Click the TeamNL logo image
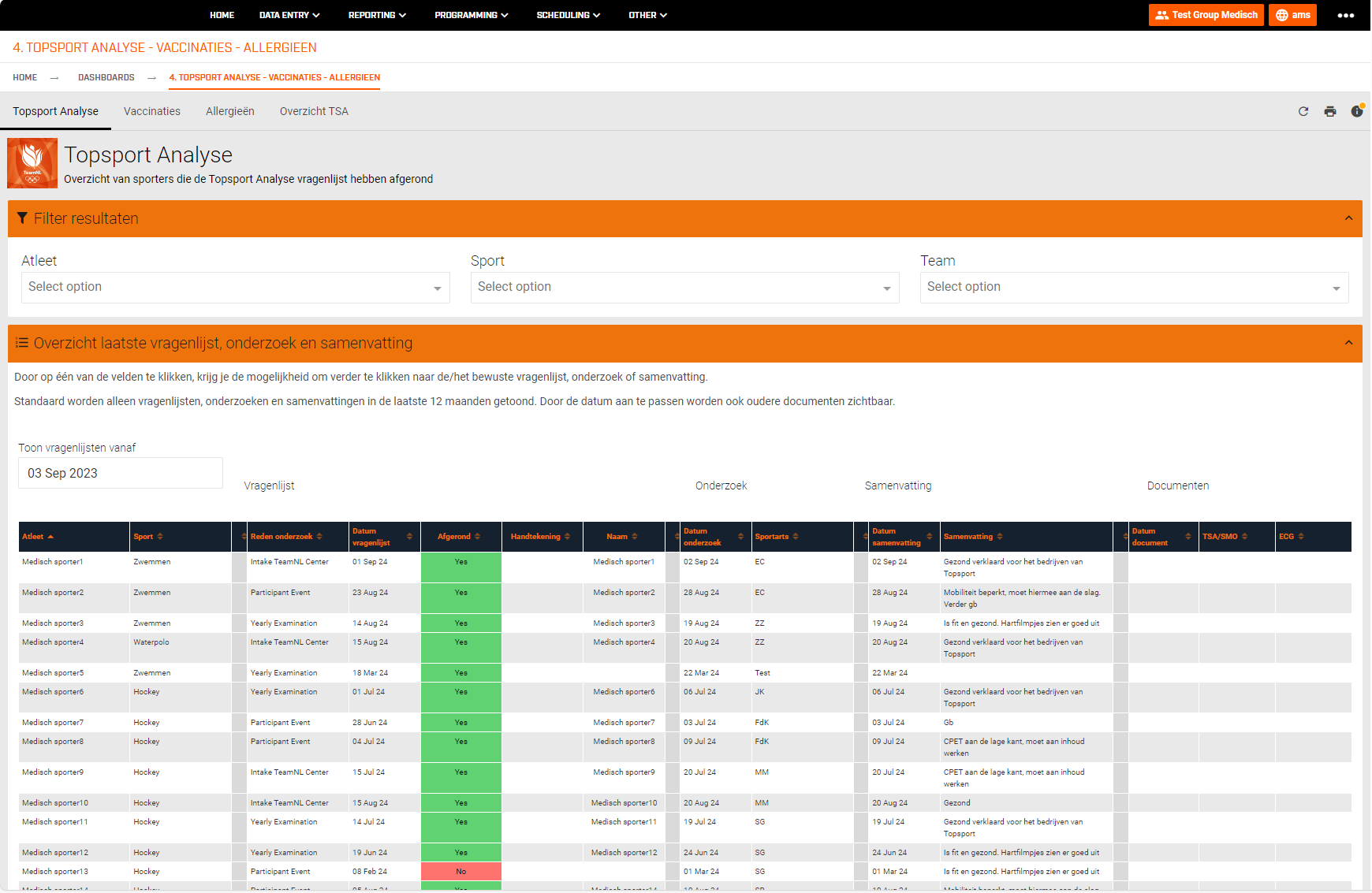The width and height of the screenshot is (1372, 893). point(32,163)
